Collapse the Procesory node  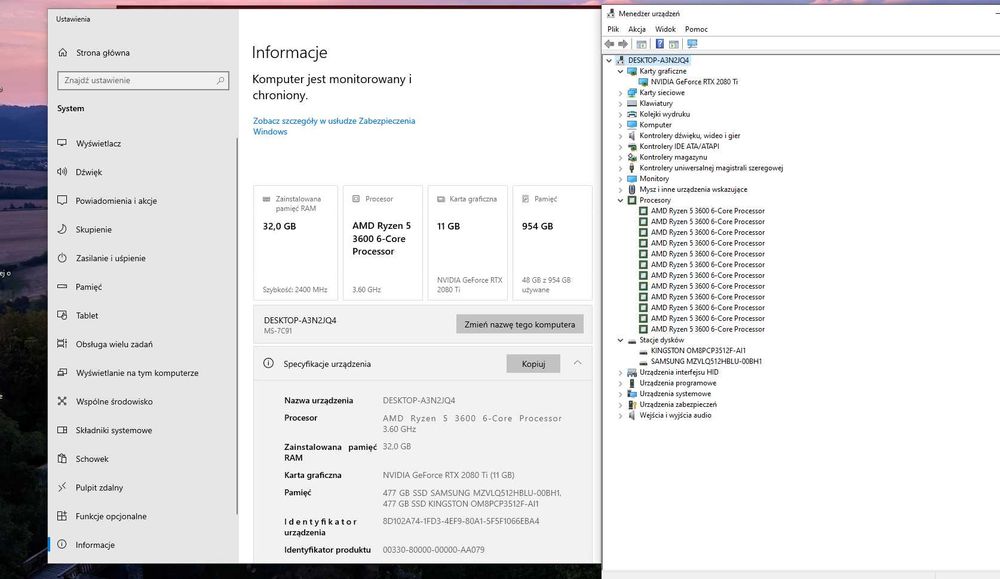tap(620, 200)
